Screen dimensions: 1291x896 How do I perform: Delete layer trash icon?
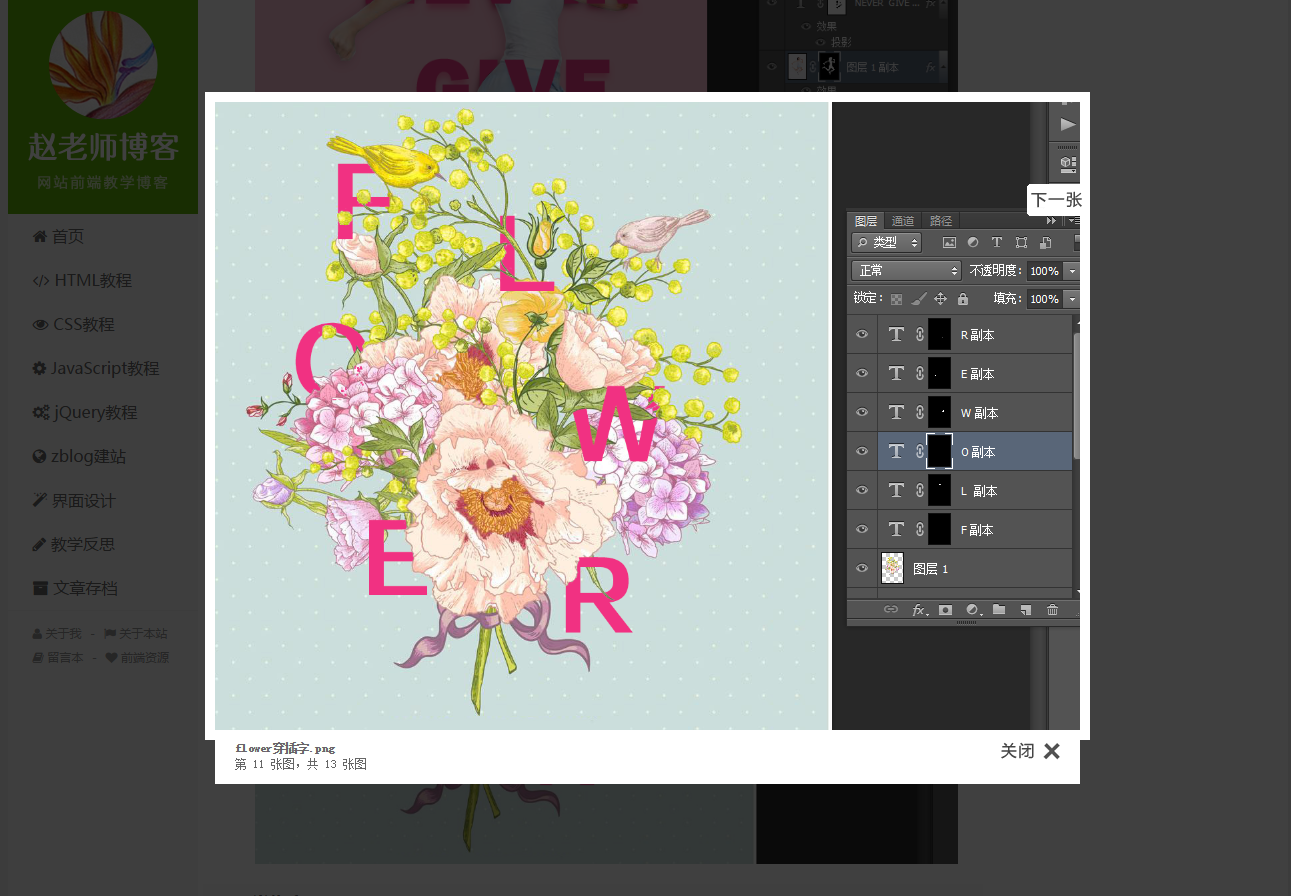[x=1052, y=610]
